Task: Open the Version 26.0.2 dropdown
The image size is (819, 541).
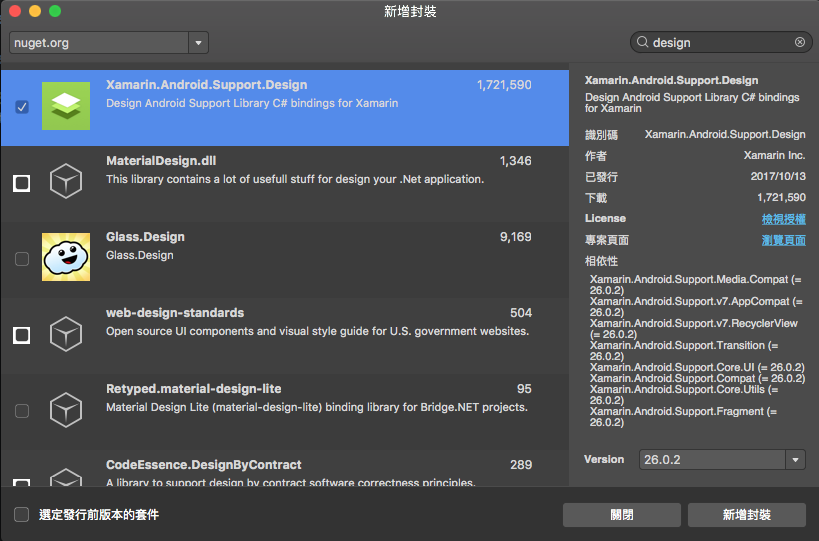Action: point(795,460)
